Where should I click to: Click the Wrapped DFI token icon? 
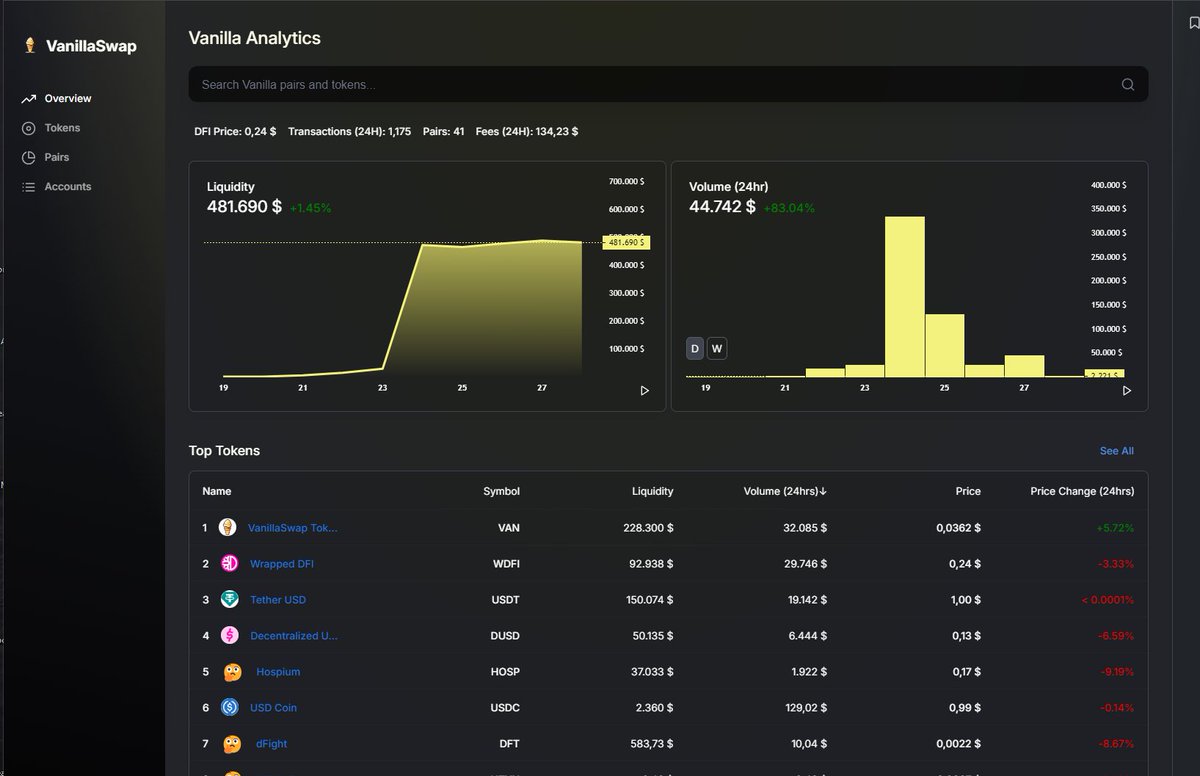pos(229,564)
